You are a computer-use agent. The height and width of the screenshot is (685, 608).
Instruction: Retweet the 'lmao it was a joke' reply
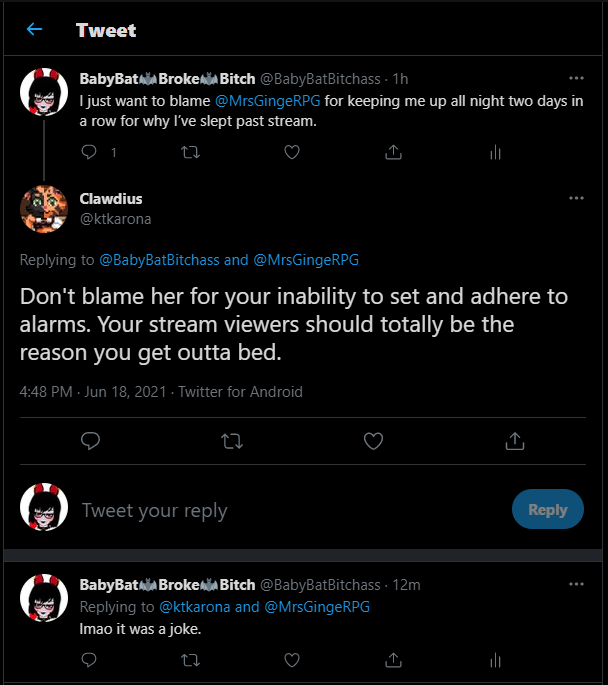[190, 660]
